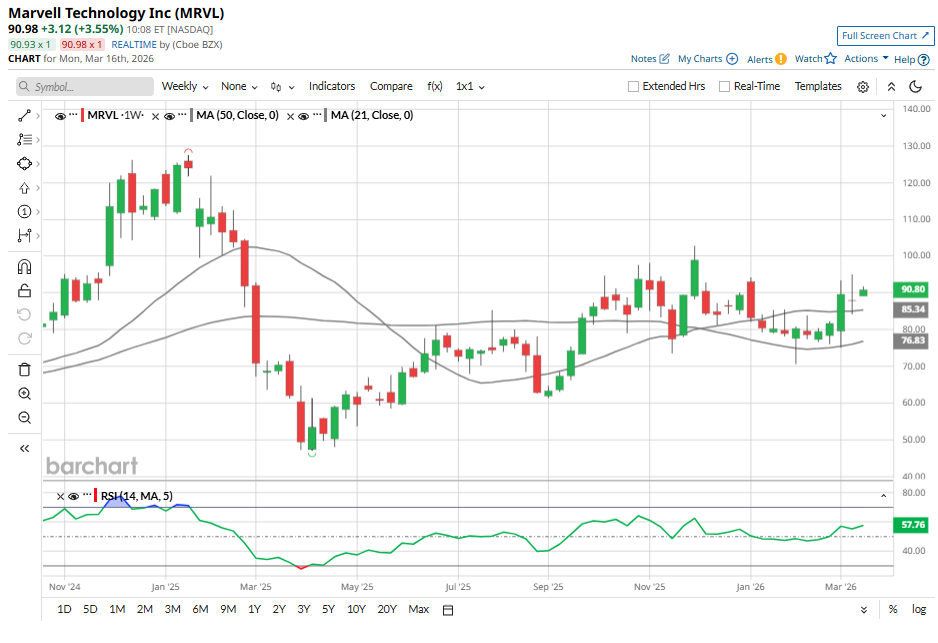Open the price measure tool

point(24,236)
